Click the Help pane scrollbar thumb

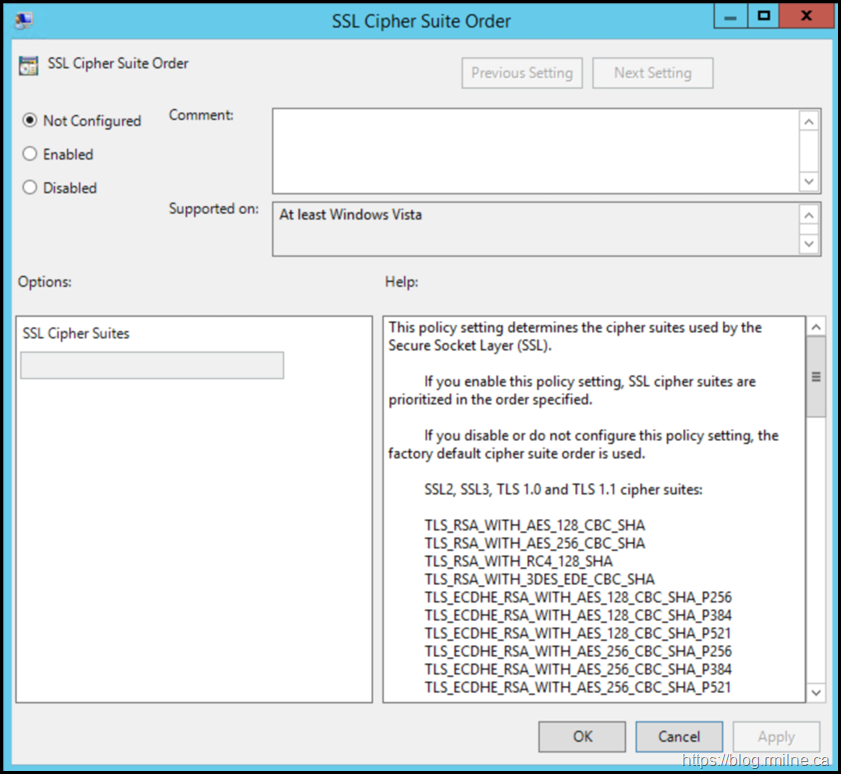[x=816, y=377]
